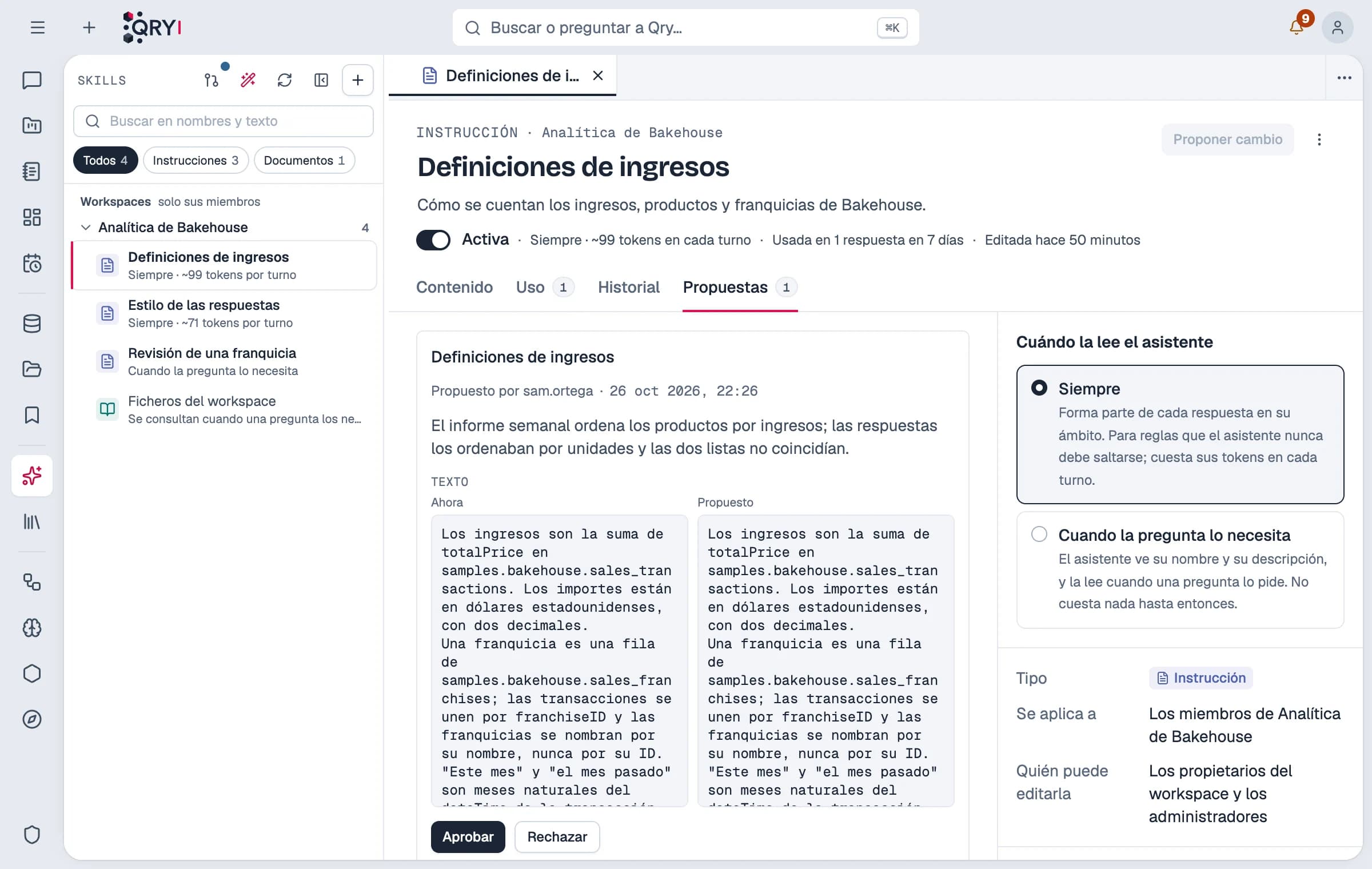This screenshot has height=869, width=1372.
Task: Click the Buscar en nombres y texto field
Action: pos(223,121)
